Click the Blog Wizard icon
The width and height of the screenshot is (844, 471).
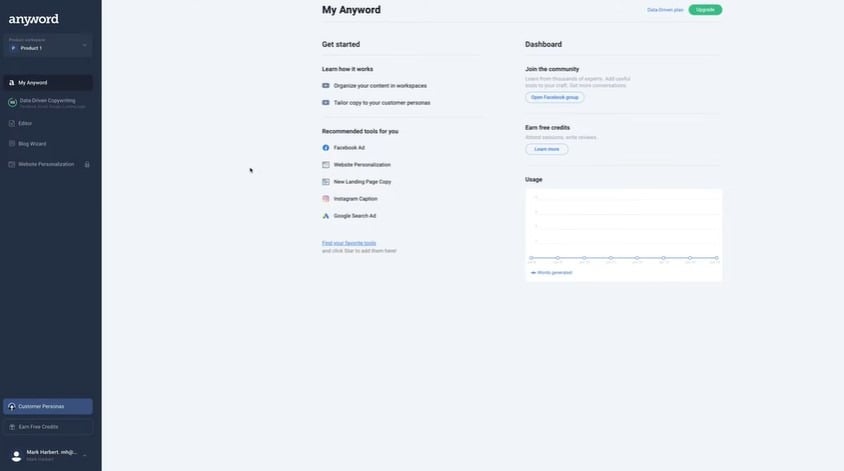click(11, 144)
